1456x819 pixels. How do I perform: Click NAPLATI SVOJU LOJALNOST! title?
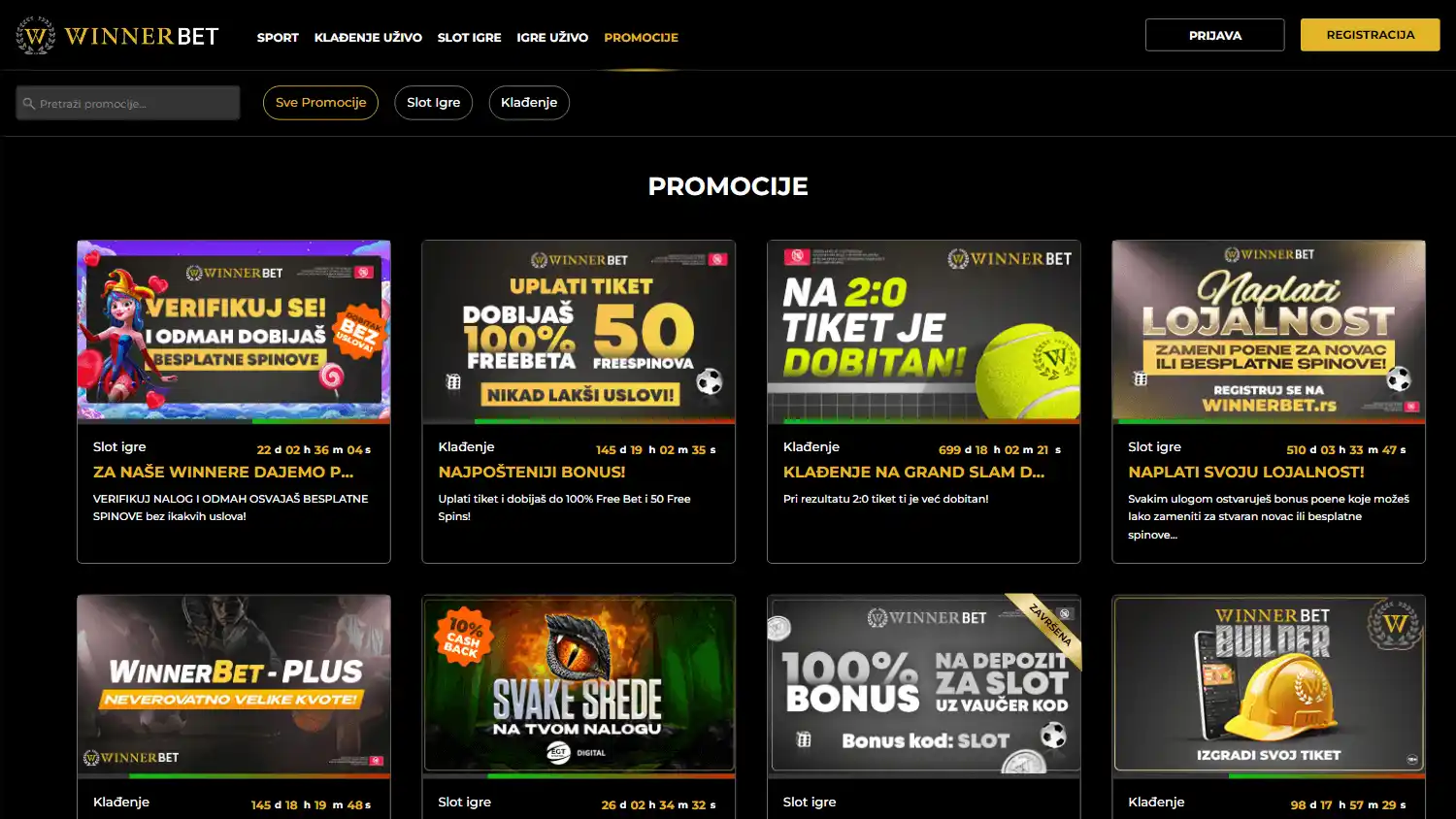coord(1246,473)
